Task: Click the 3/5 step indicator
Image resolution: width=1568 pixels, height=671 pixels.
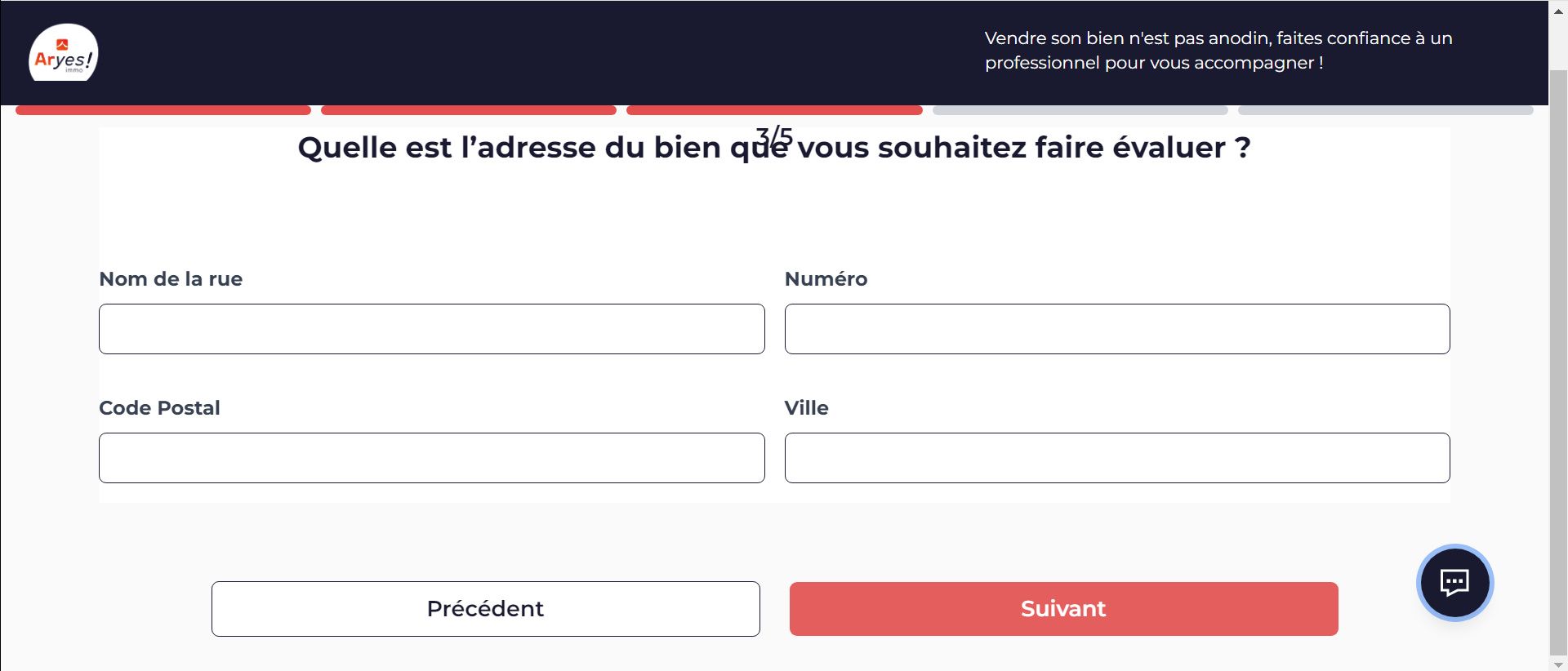Action: (774, 136)
